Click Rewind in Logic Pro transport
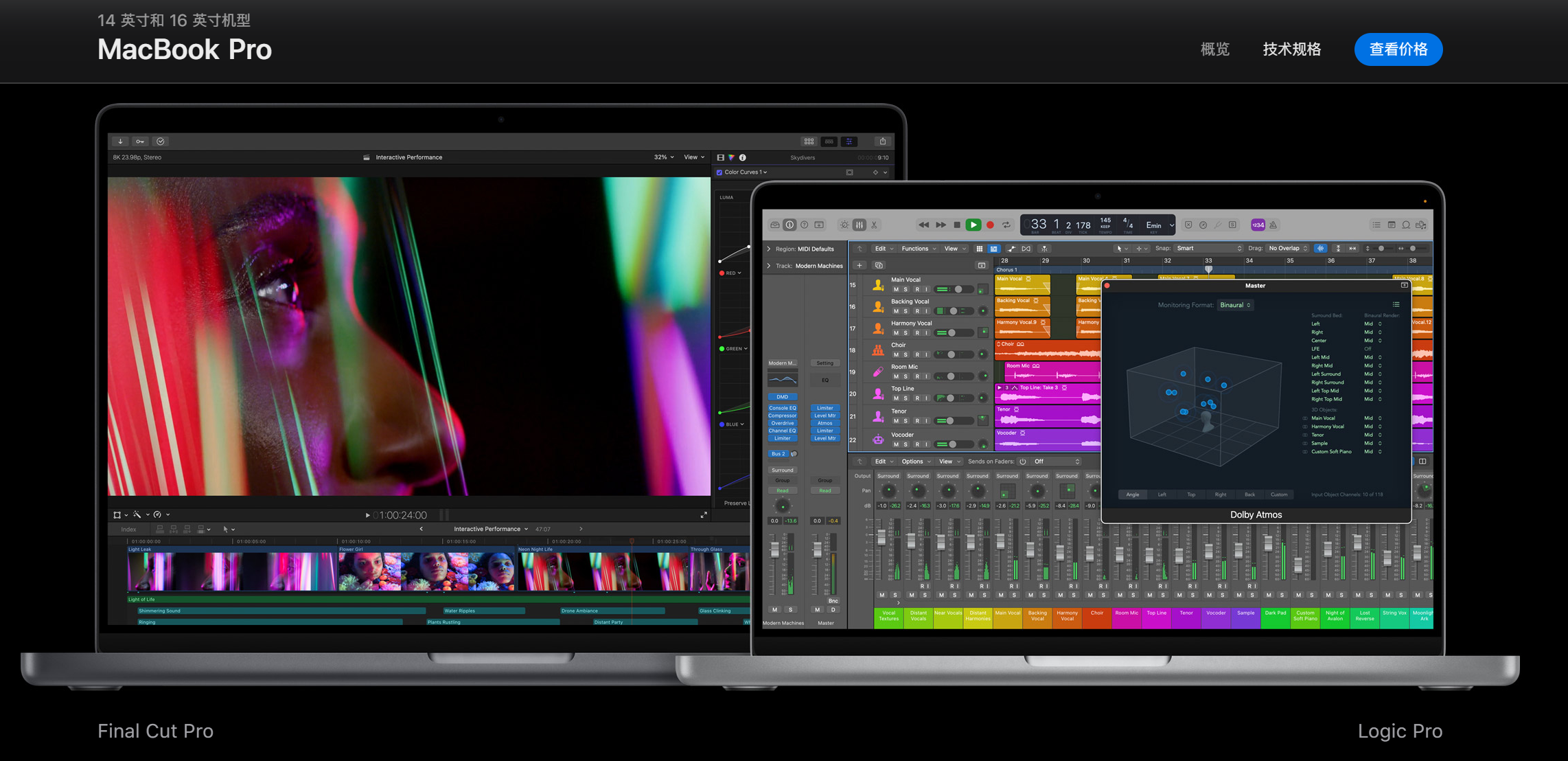 924,225
